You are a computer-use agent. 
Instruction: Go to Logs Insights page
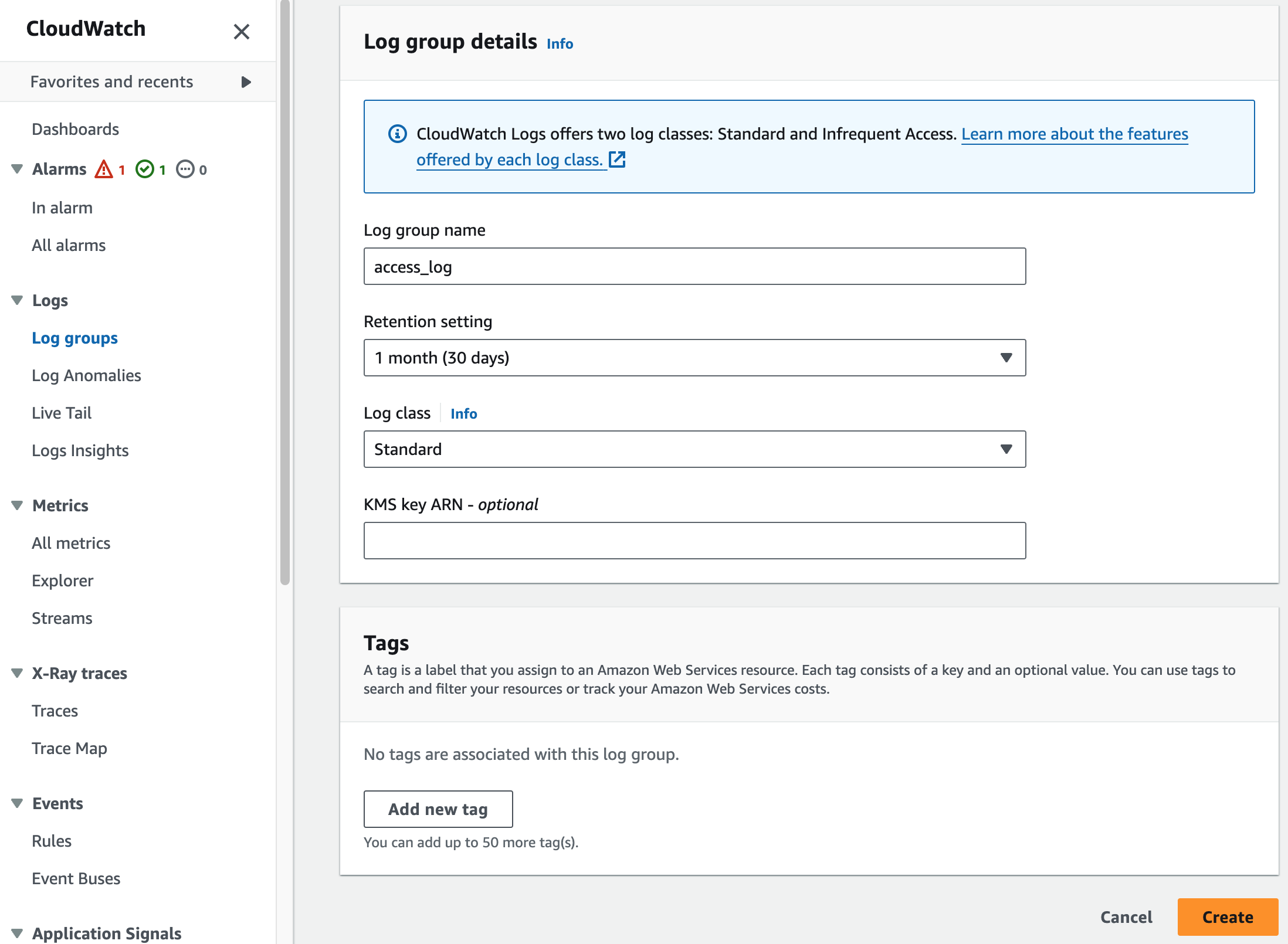pos(80,450)
